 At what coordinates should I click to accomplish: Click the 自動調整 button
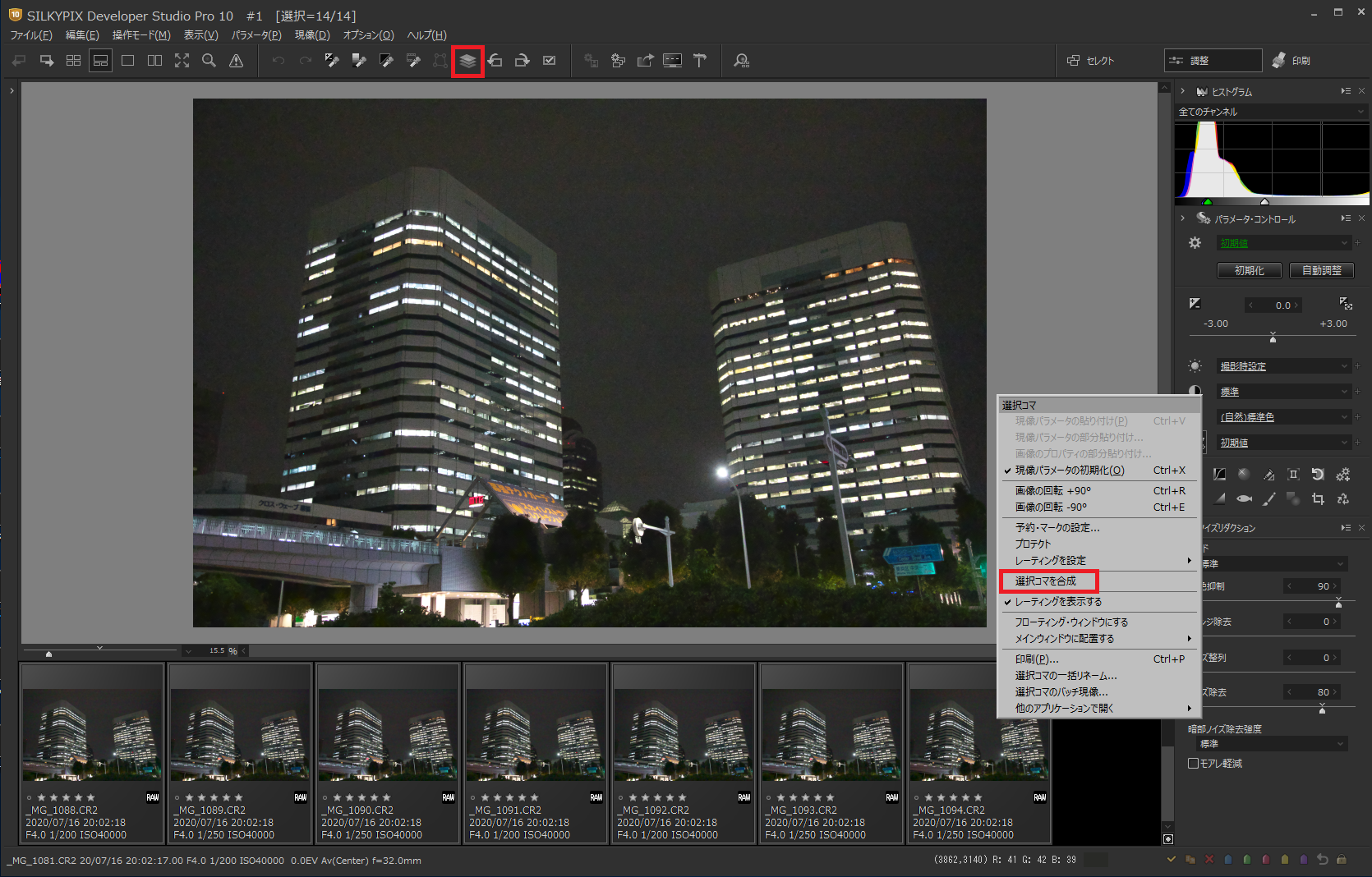(1321, 270)
